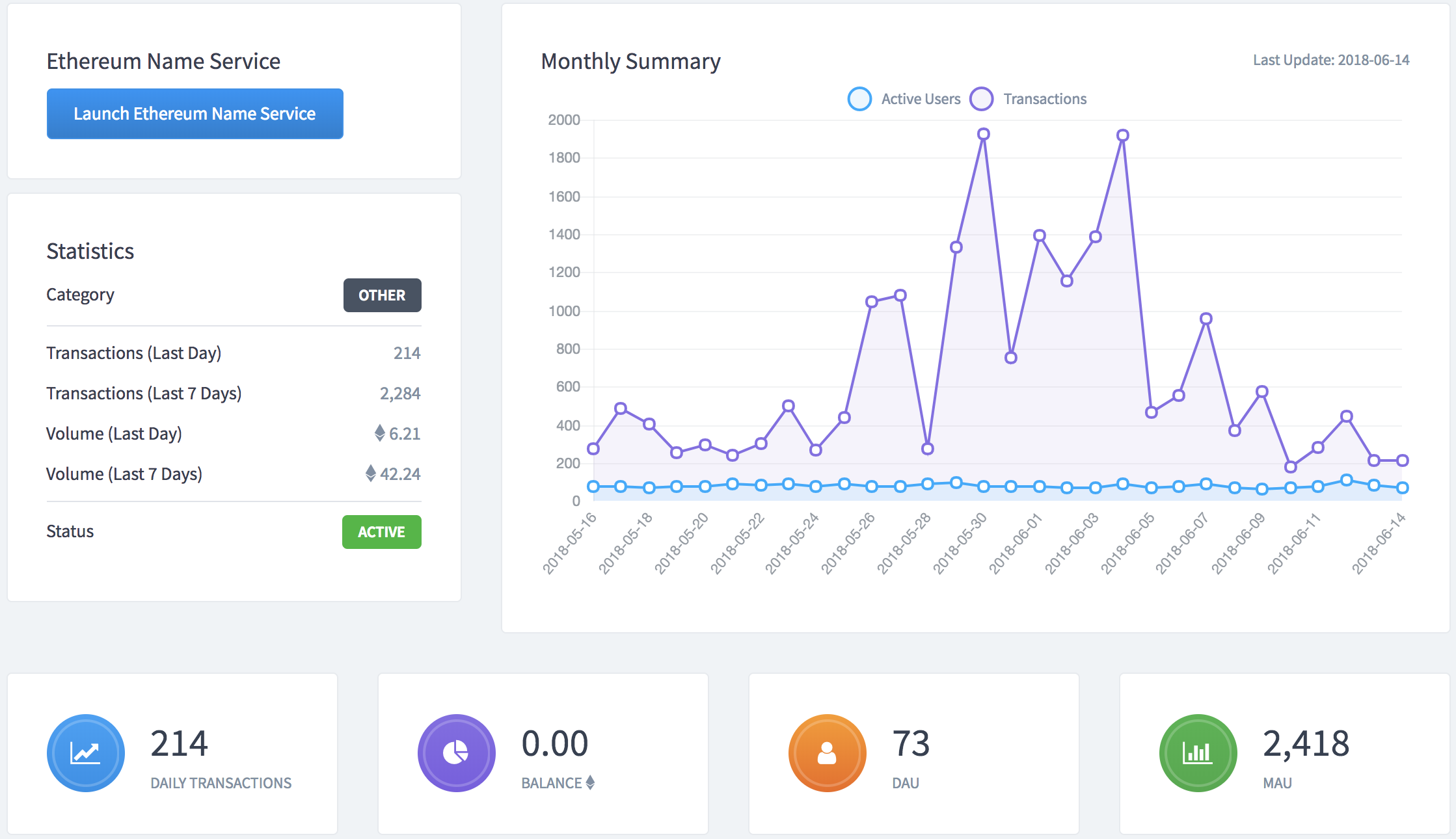Click the Ethereum symbol next to BALANCE
The image size is (1456, 839).
pos(590,782)
